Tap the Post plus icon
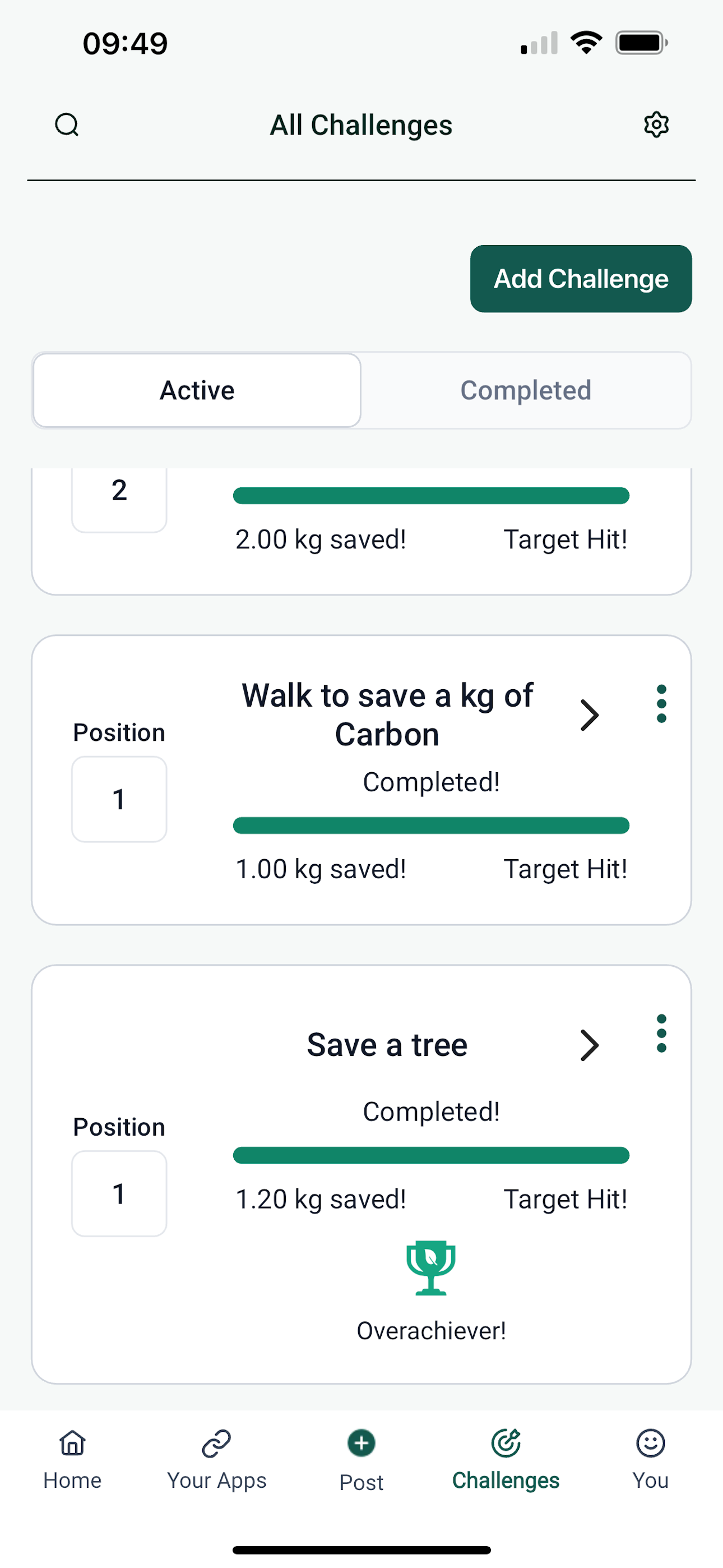 361,1443
